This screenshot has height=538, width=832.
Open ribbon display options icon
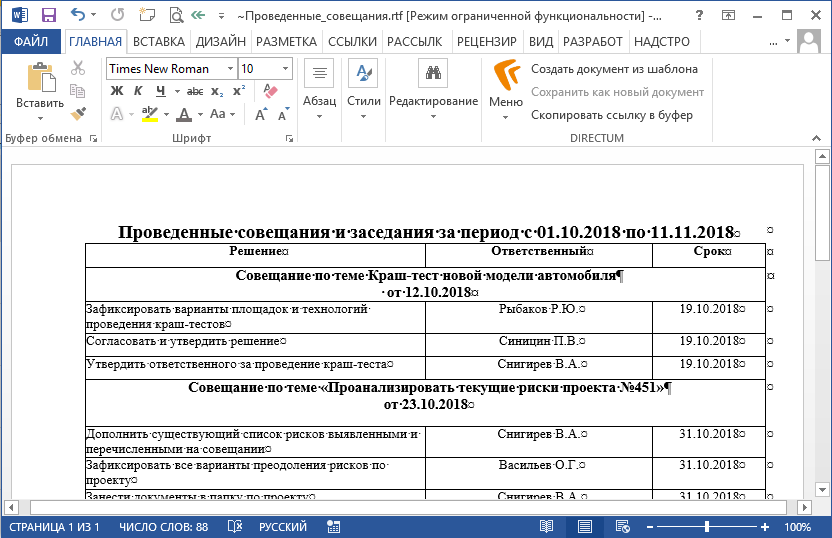729,15
